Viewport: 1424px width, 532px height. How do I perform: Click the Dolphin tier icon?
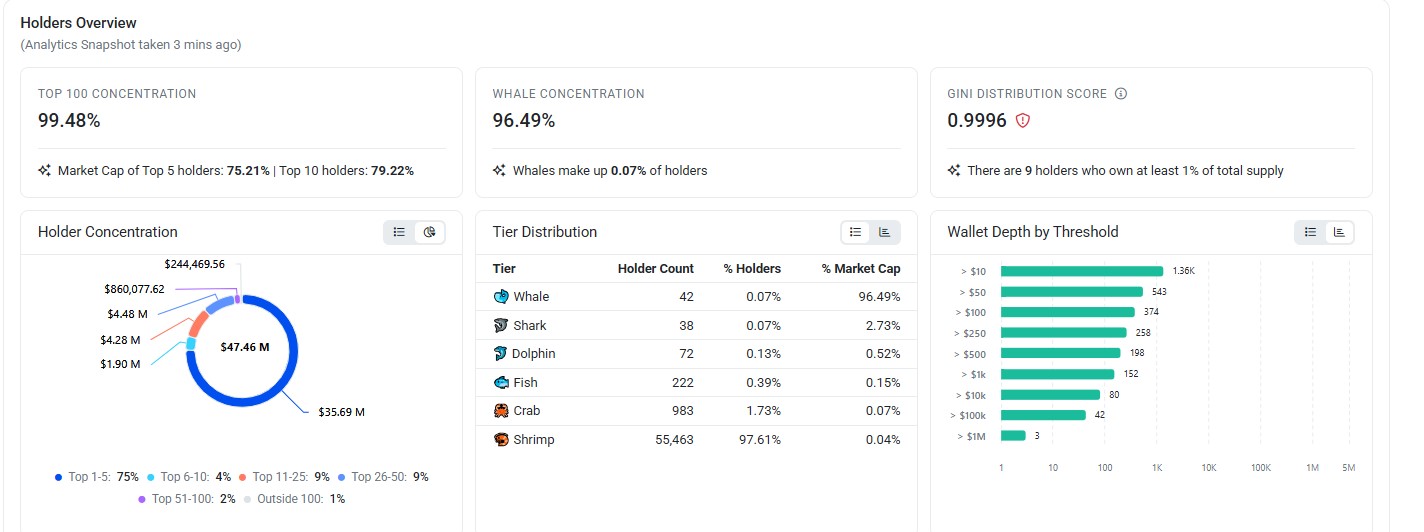(x=501, y=354)
